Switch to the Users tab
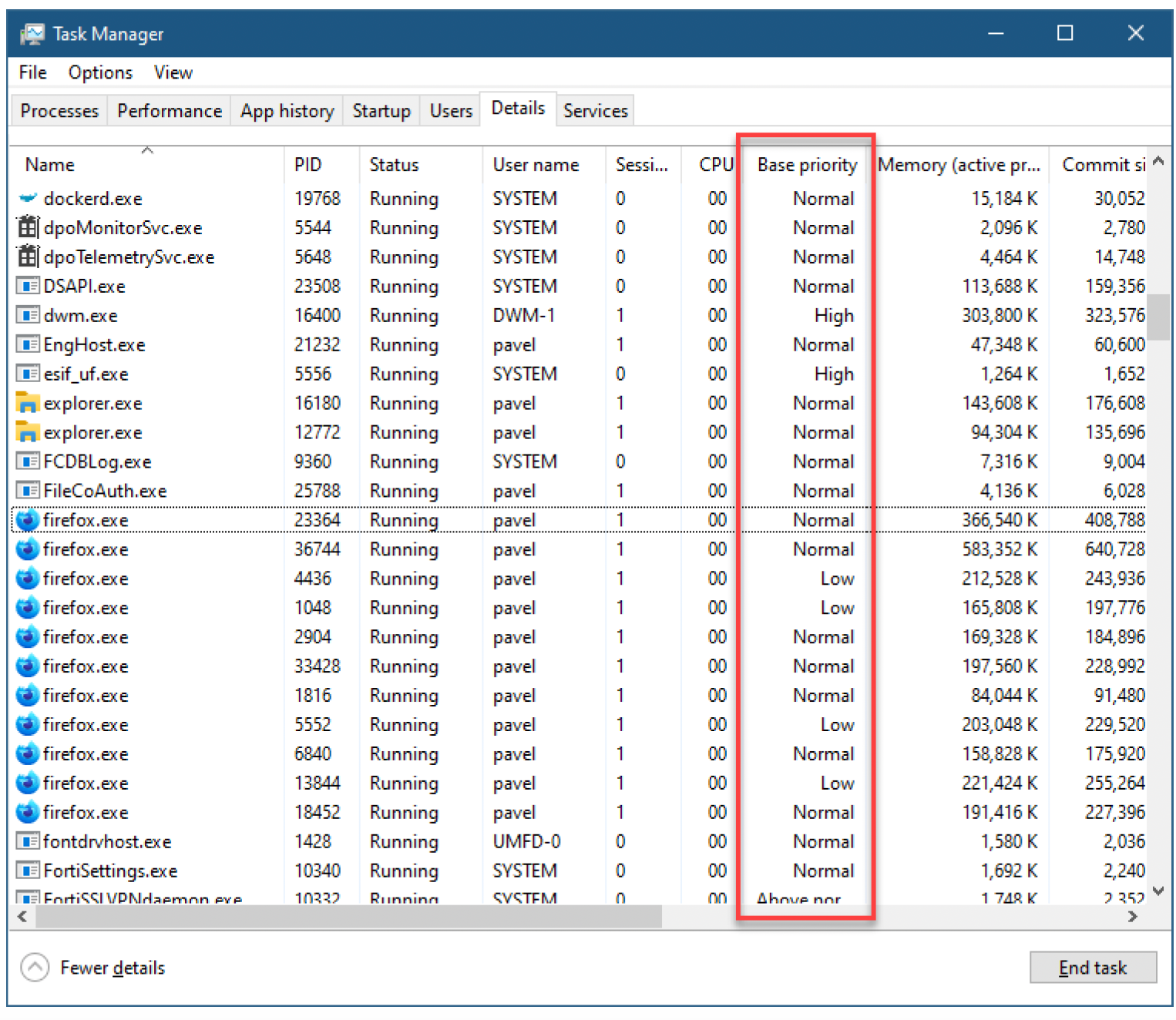Screen dimensions: 1176x1020 (451, 111)
